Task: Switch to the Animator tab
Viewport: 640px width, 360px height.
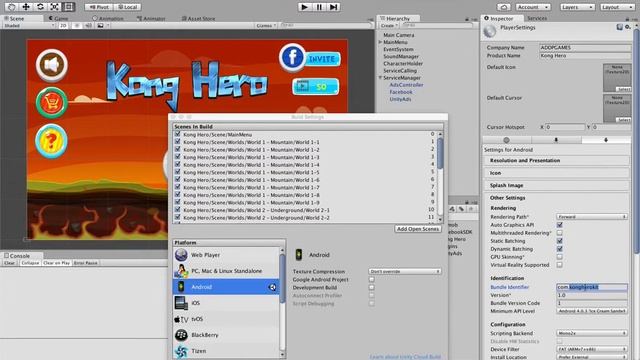Action: point(151,18)
